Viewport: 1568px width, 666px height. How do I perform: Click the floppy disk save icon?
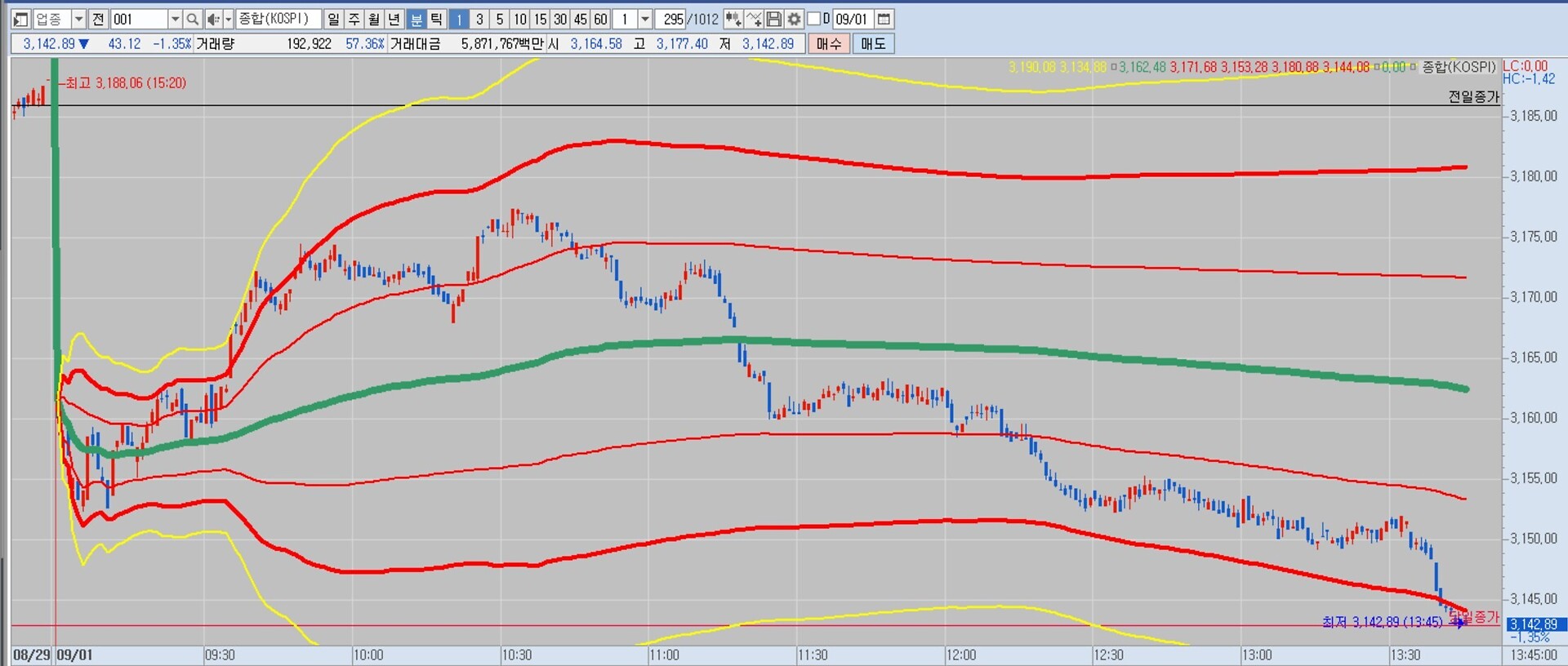pos(774,19)
